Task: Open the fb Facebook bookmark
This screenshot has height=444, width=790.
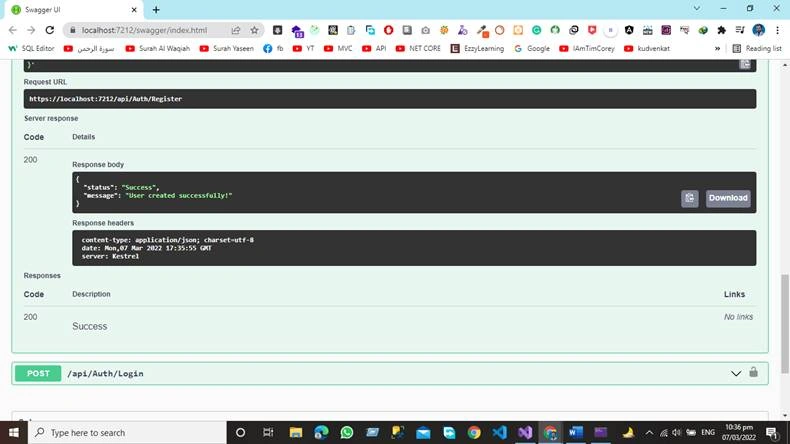Action: pos(273,48)
